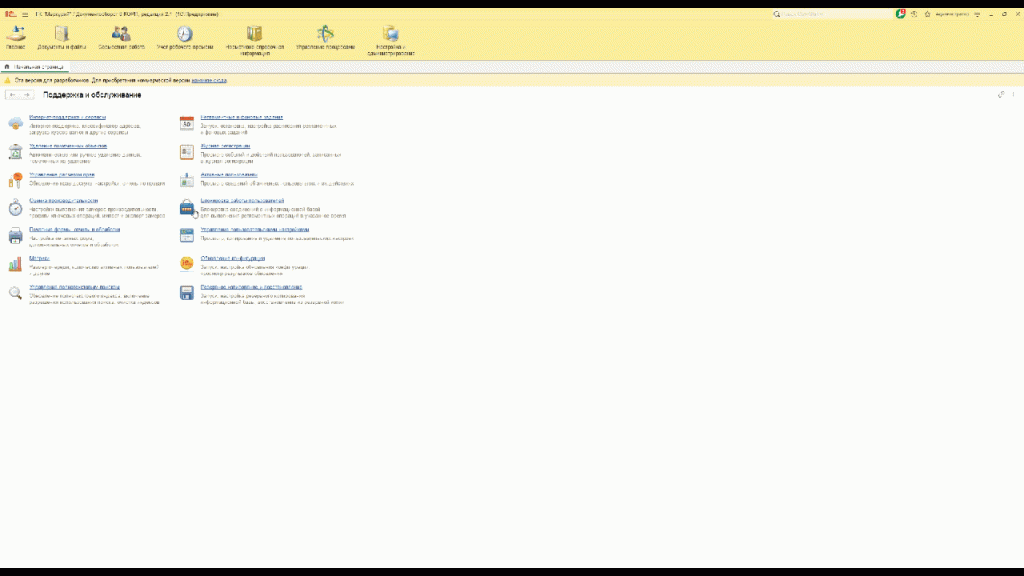Viewport: 1024px width, 576px height.
Task: Go forward with the right arrow button
Action: click(x=26, y=95)
